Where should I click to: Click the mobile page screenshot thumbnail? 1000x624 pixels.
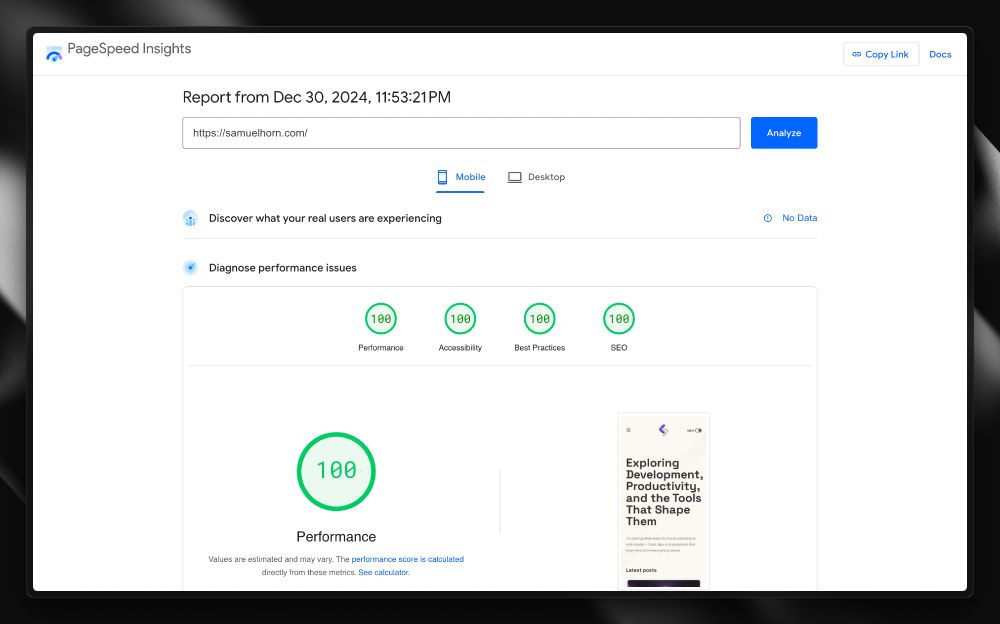tap(663, 501)
